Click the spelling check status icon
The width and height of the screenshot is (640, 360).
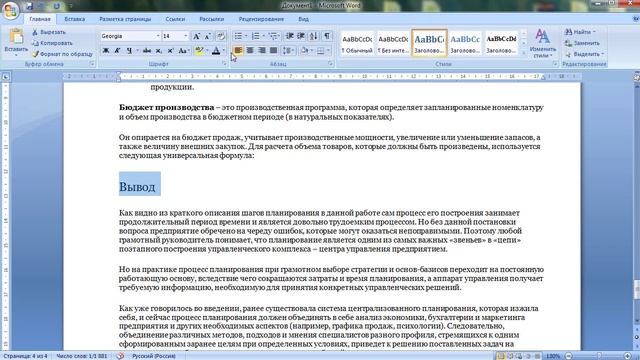pos(120,356)
